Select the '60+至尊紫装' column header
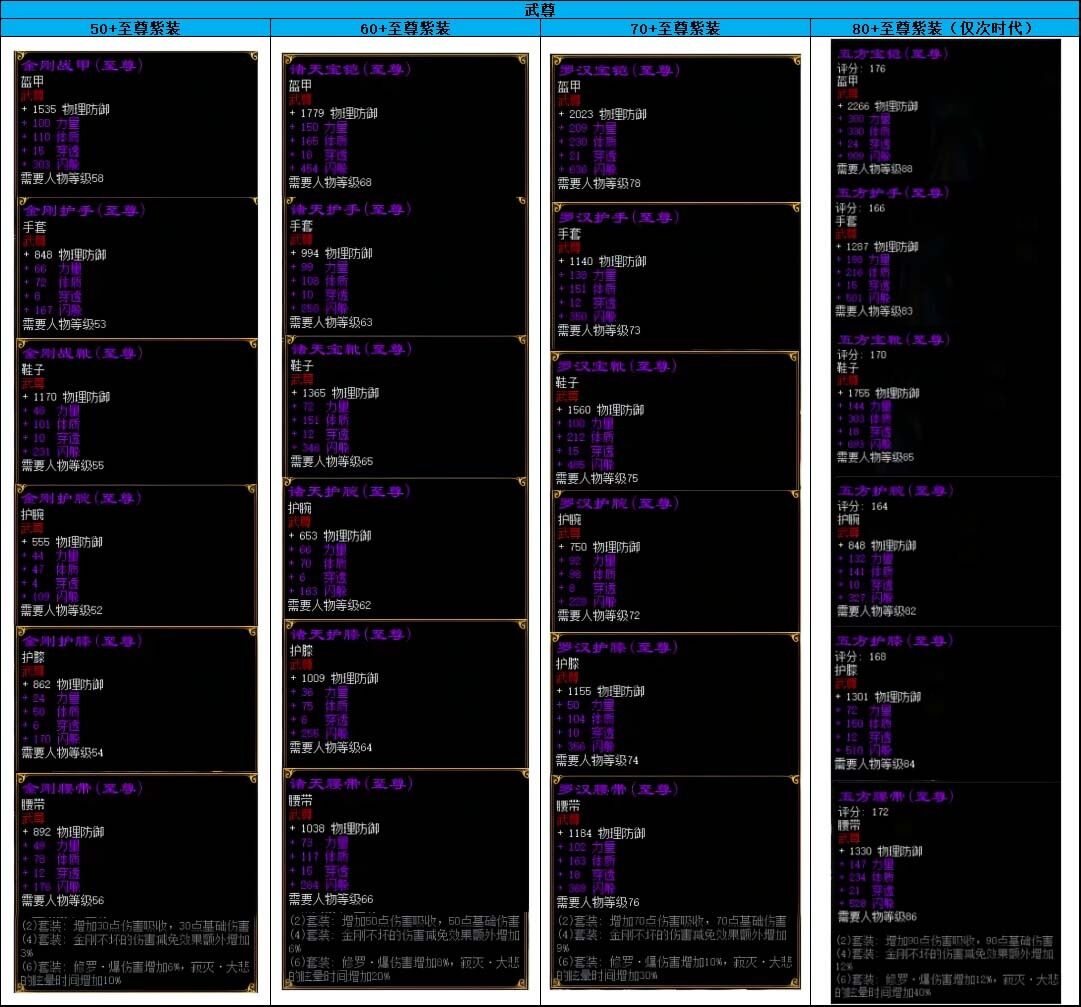This screenshot has width=1081, height=1007. [405, 28]
